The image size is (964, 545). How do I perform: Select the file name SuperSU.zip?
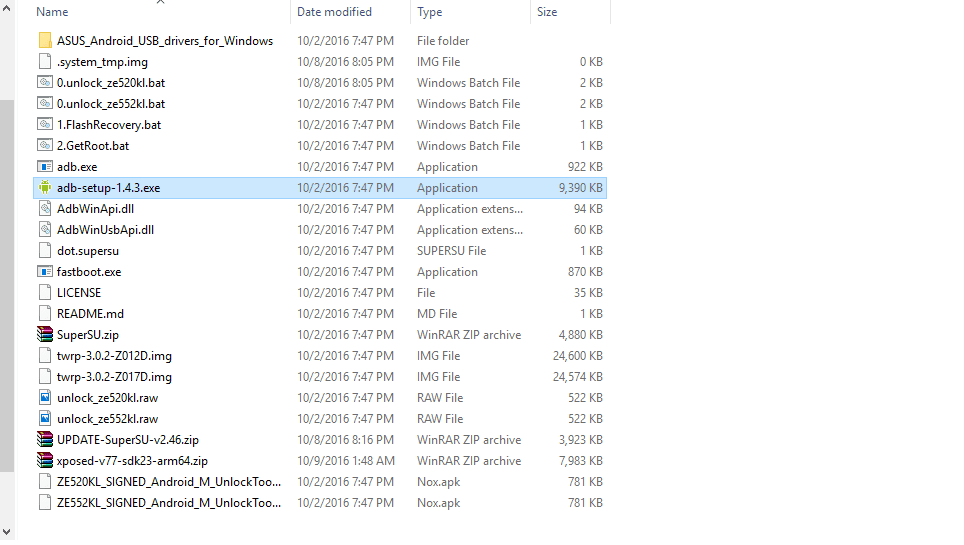88,335
